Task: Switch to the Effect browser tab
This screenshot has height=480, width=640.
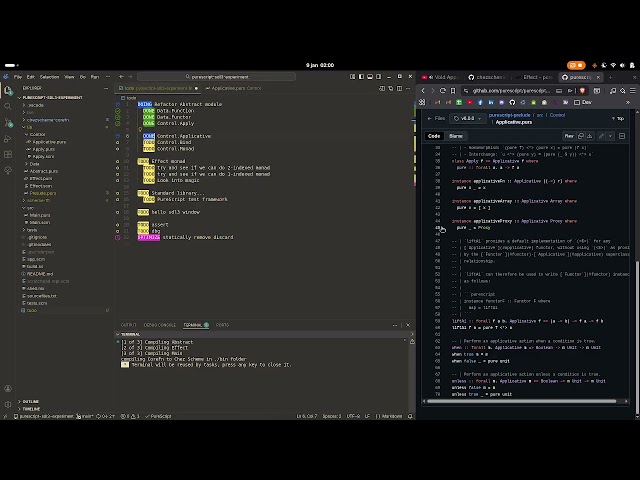Action: pos(535,77)
